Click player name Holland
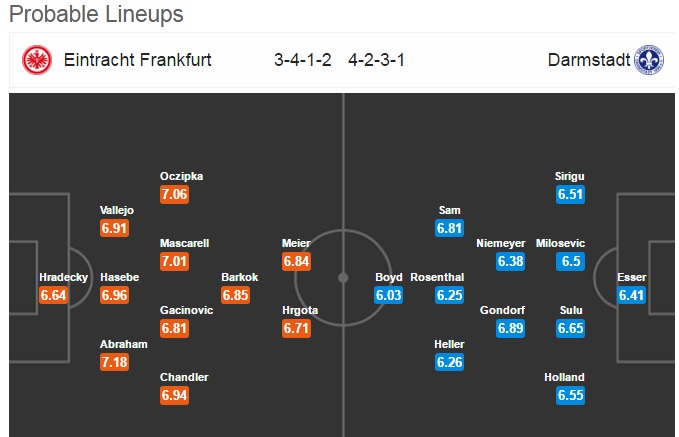679x437 pixels. 565,378
